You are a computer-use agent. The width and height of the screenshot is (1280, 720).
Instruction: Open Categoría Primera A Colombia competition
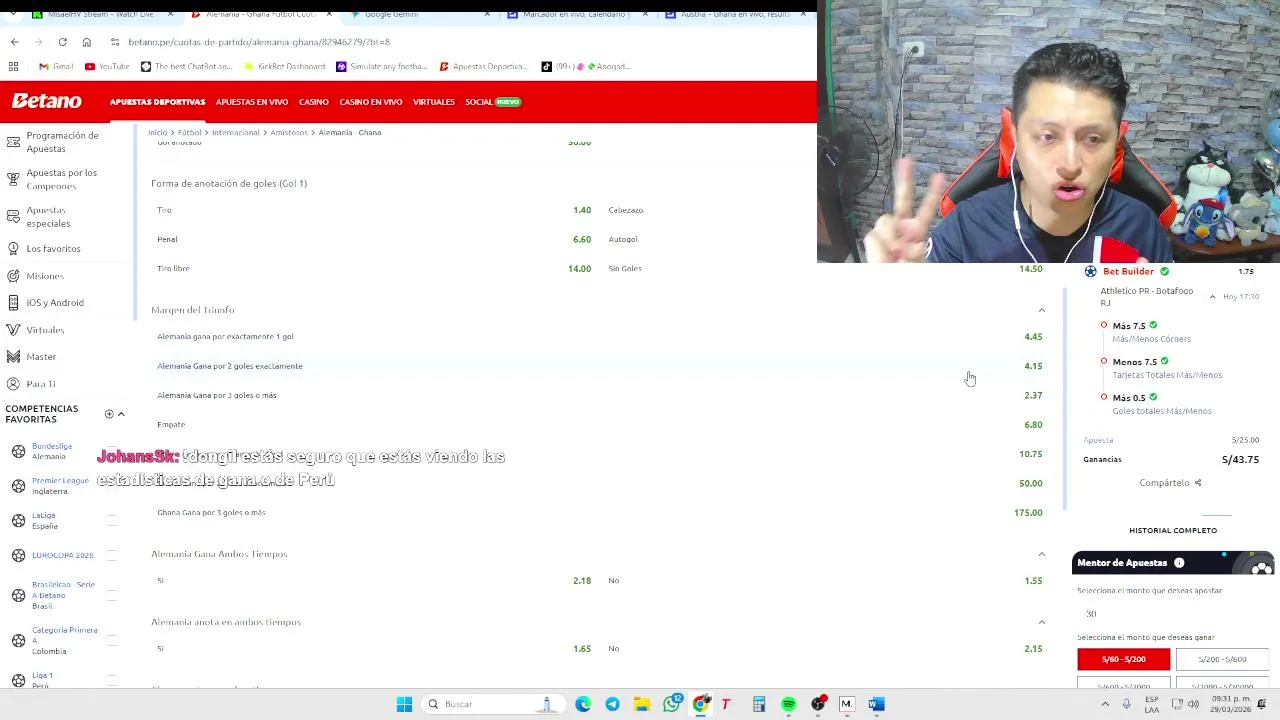click(x=64, y=640)
